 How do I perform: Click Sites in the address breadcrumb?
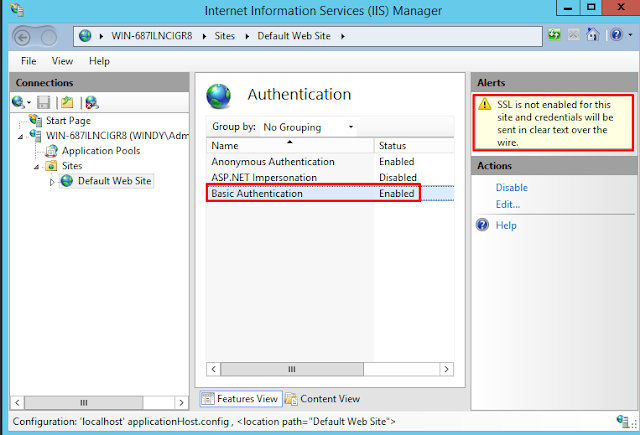click(224, 36)
